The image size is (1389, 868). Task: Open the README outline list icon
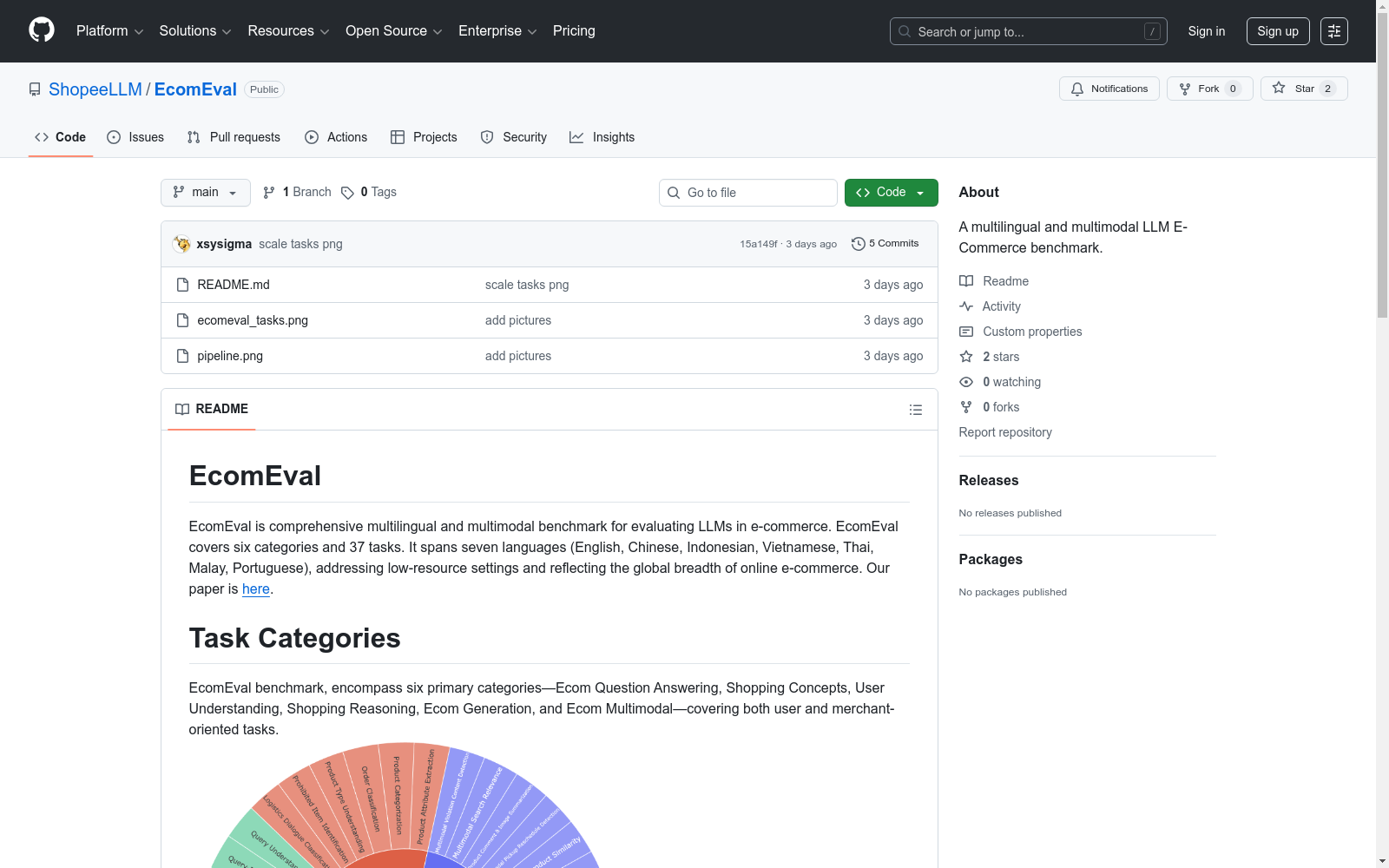pyautogui.click(x=916, y=410)
